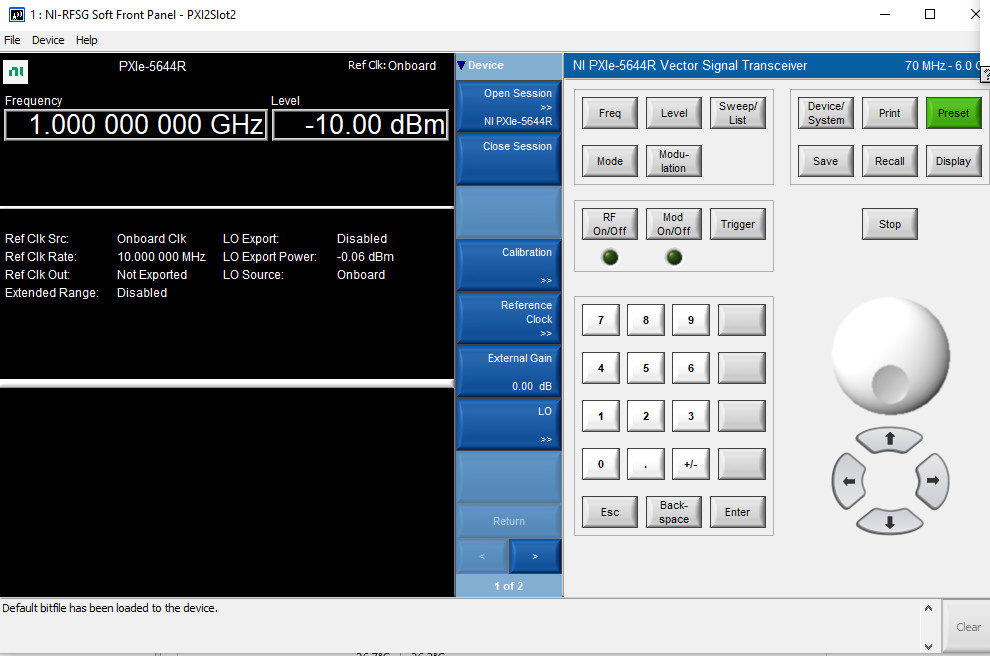Screen dimensions: 990x656
Task: Click the Level value field
Action: pos(360,124)
